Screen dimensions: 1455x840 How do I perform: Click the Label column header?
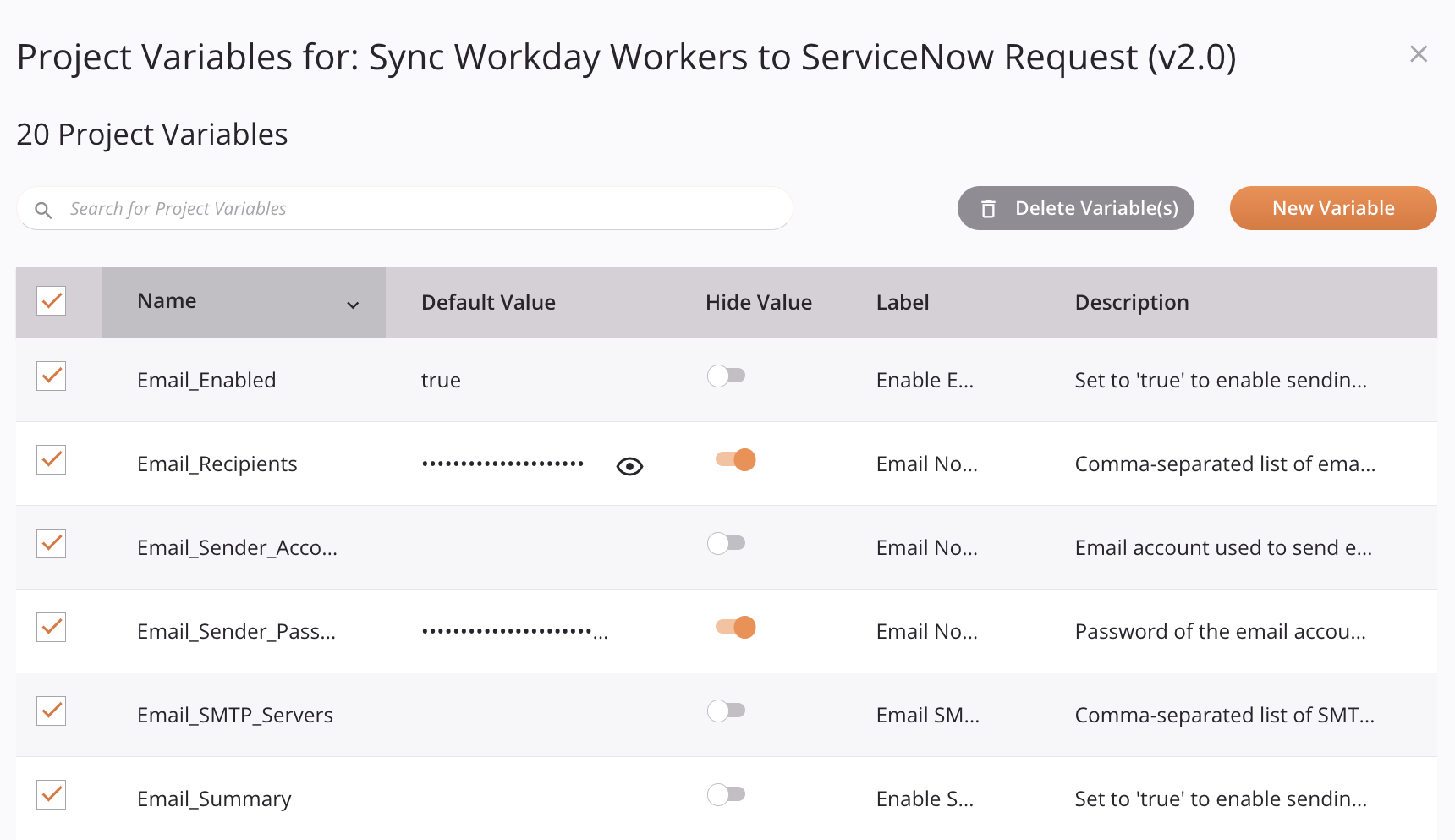click(903, 303)
